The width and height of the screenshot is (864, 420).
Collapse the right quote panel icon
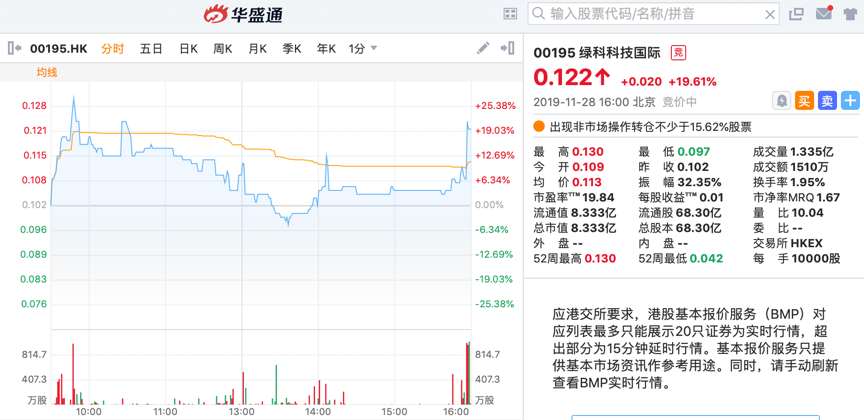tap(507, 48)
